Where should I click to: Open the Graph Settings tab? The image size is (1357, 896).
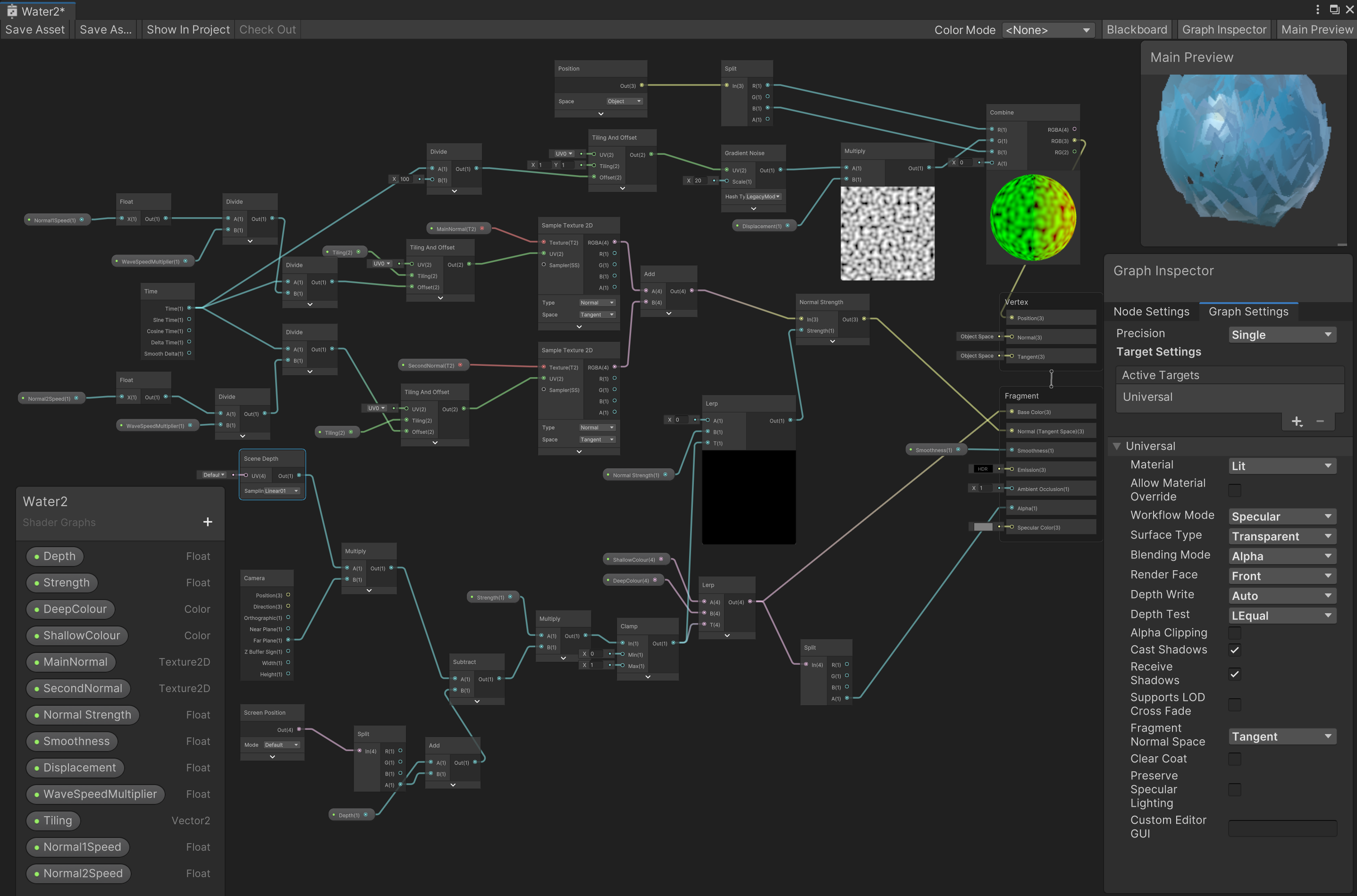point(1248,310)
